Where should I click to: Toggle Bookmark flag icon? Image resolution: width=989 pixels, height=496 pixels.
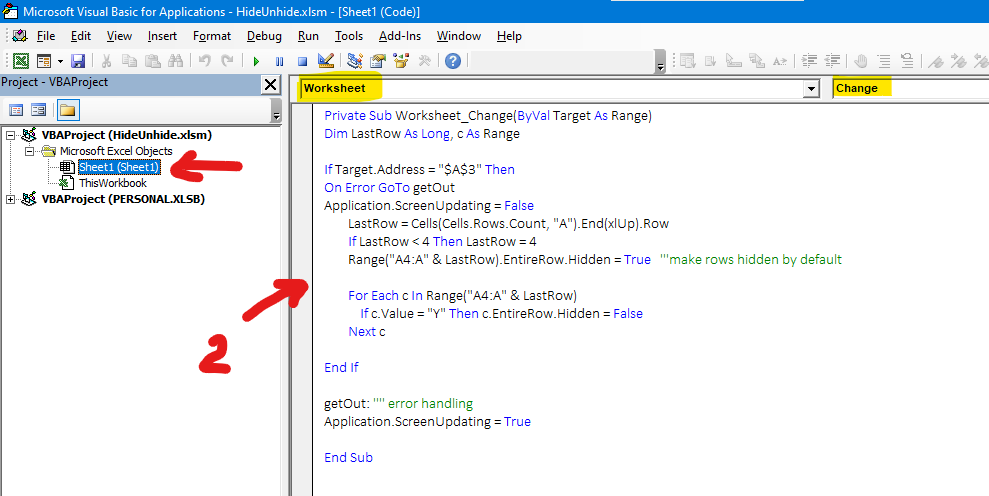(x=936, y=61)
